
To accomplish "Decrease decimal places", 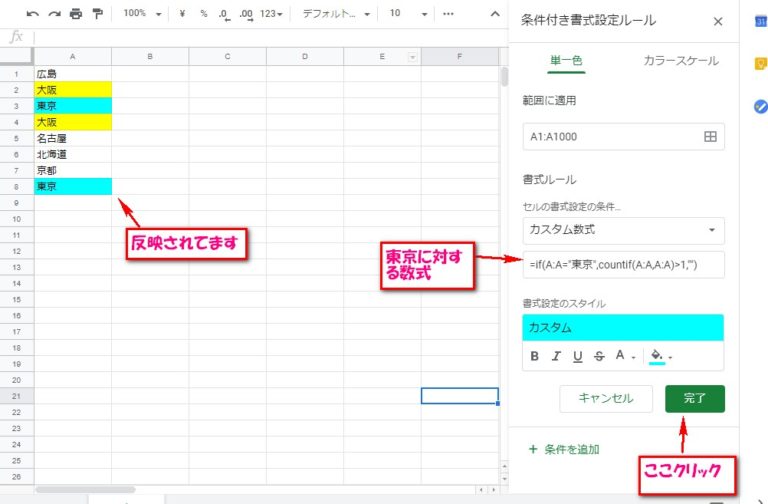I will coord(224,15).
